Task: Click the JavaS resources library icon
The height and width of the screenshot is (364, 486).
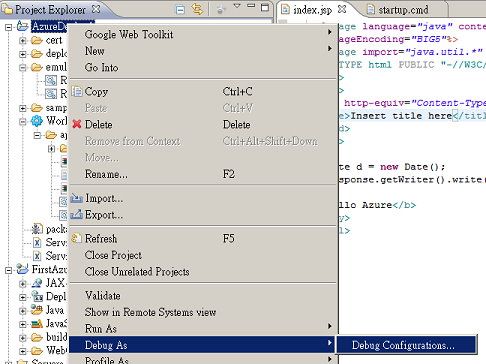Action: [x=37, y=323]
